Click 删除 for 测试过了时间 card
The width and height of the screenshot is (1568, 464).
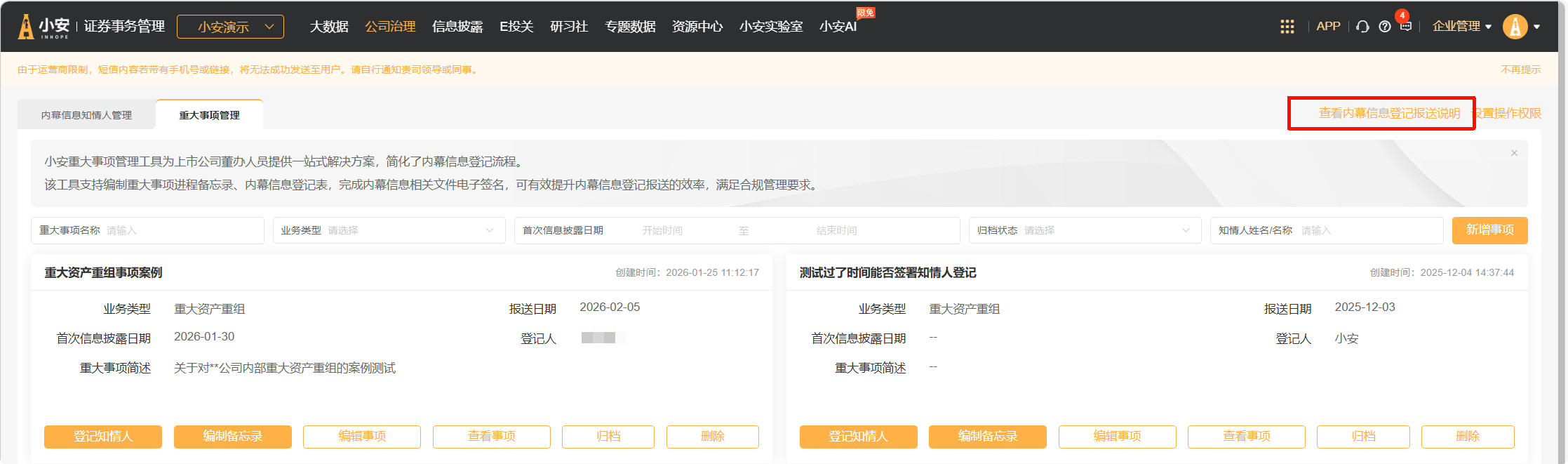pyautogui.click(x=1468, y=437)
